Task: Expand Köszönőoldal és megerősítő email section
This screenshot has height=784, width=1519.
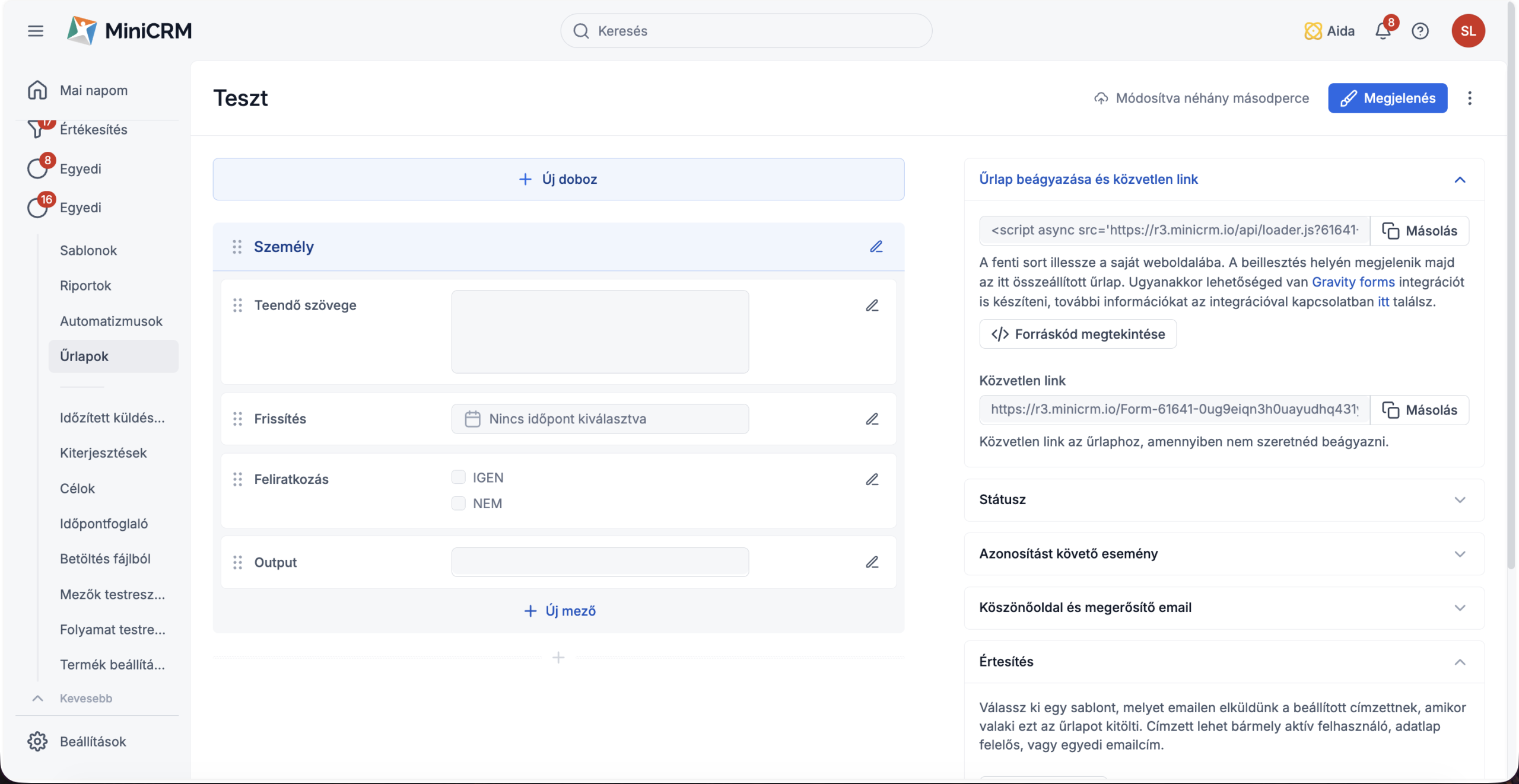Action: pyautogui.click(x=1460, y=608)
